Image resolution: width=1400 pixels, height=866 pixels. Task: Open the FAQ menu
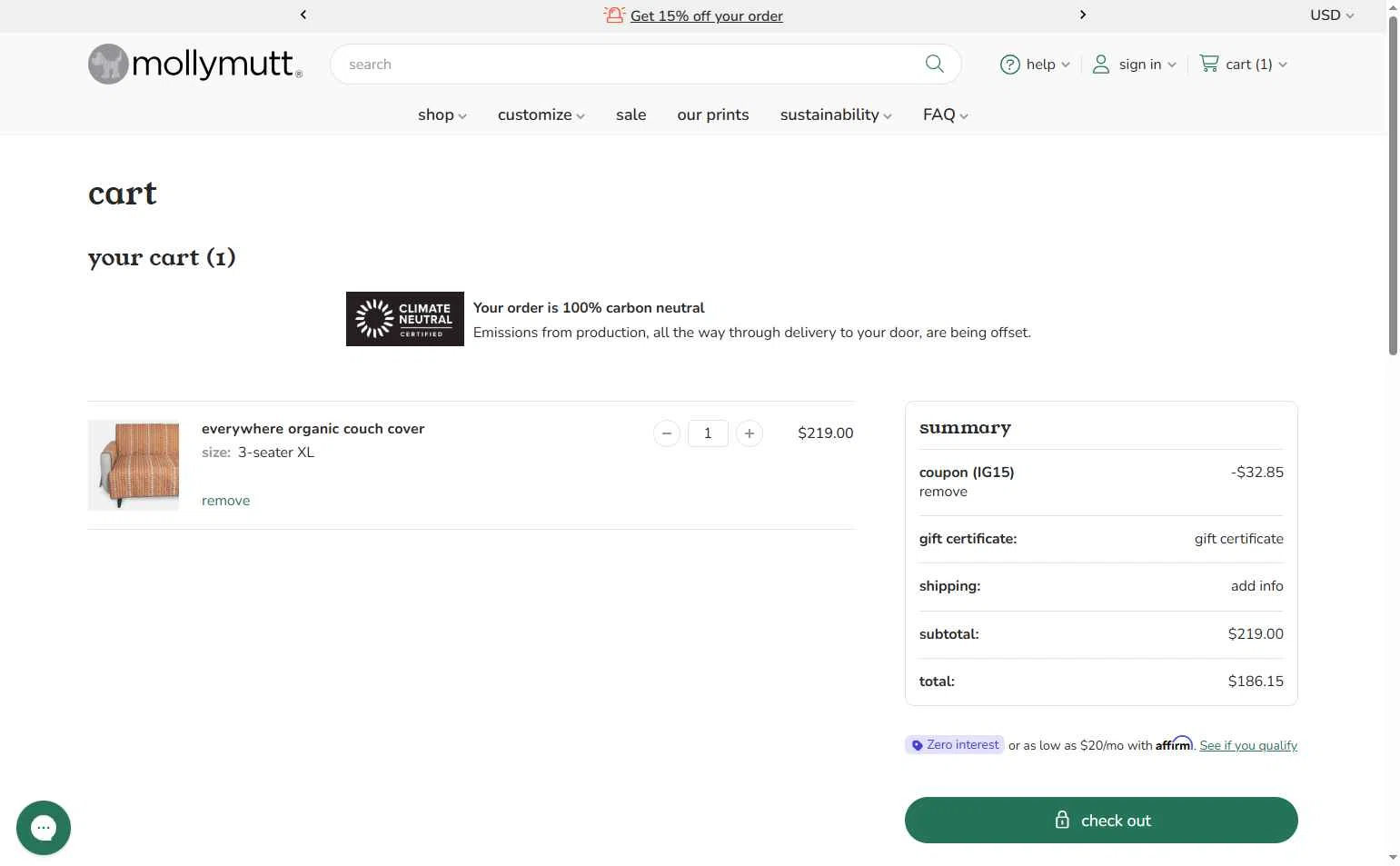pyautogui.click(x=946, y=114)
